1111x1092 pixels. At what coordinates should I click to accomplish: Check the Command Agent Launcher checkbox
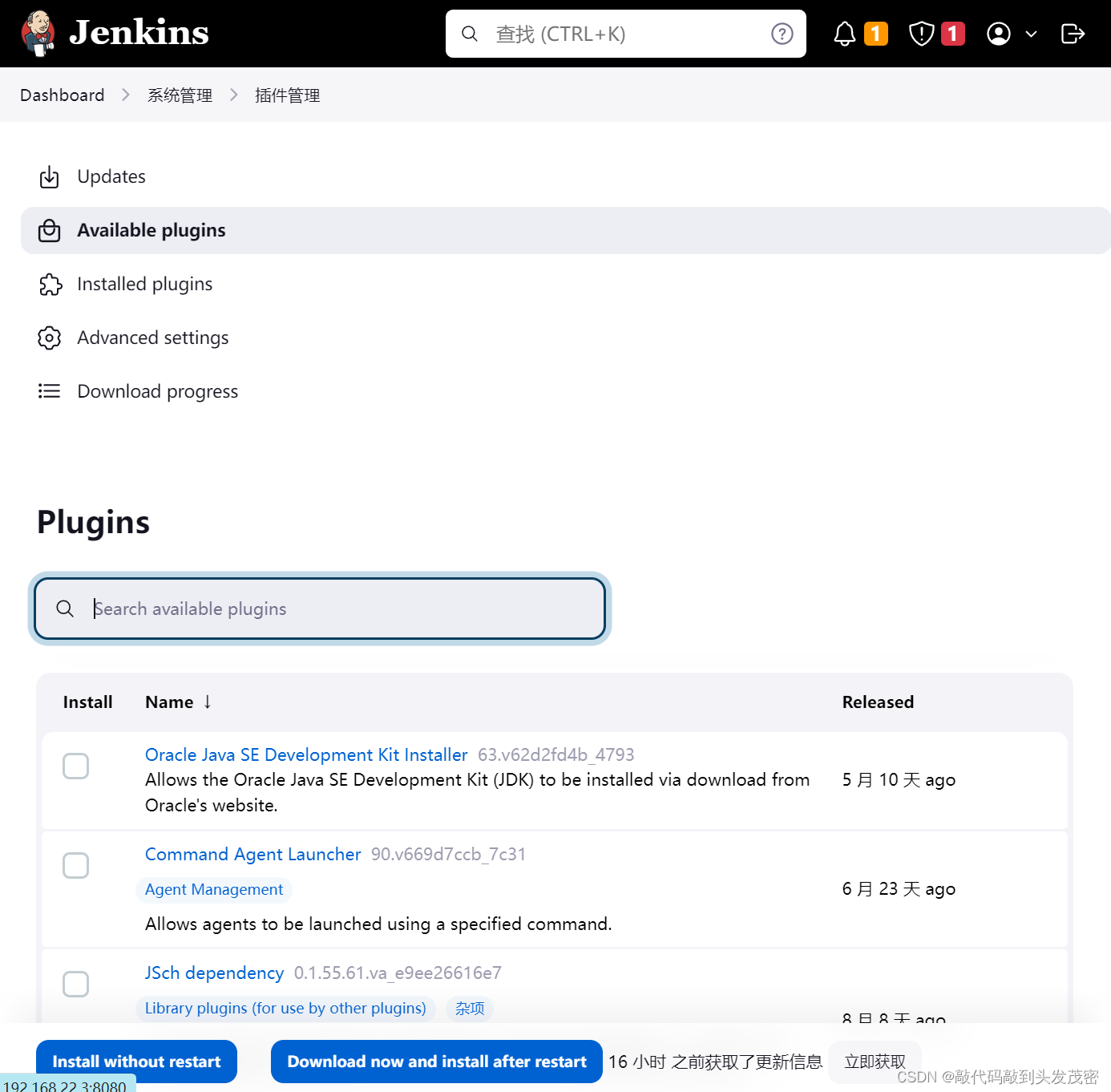(x=76, y=865)
